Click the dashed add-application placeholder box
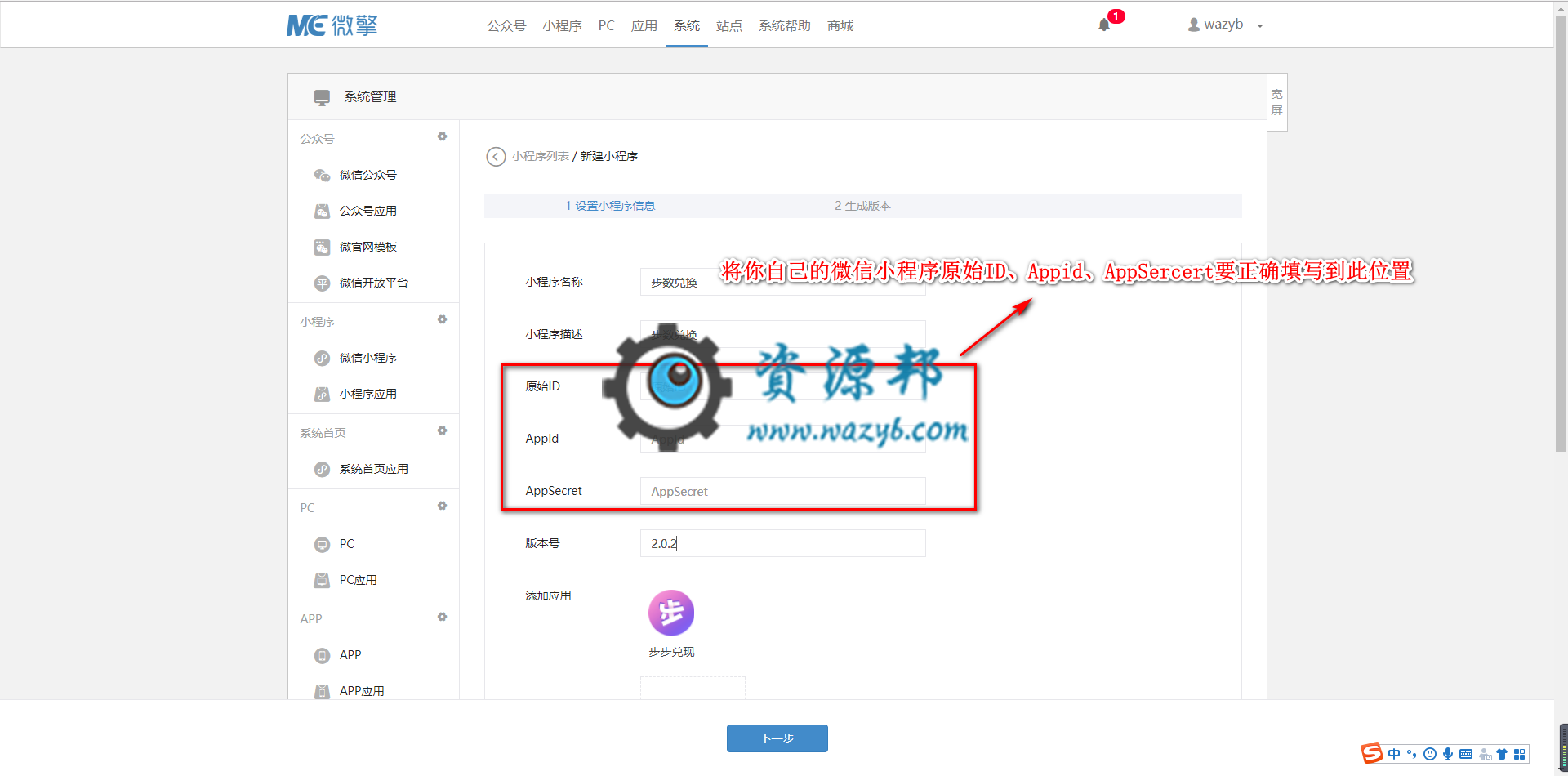 click(693, 688)
